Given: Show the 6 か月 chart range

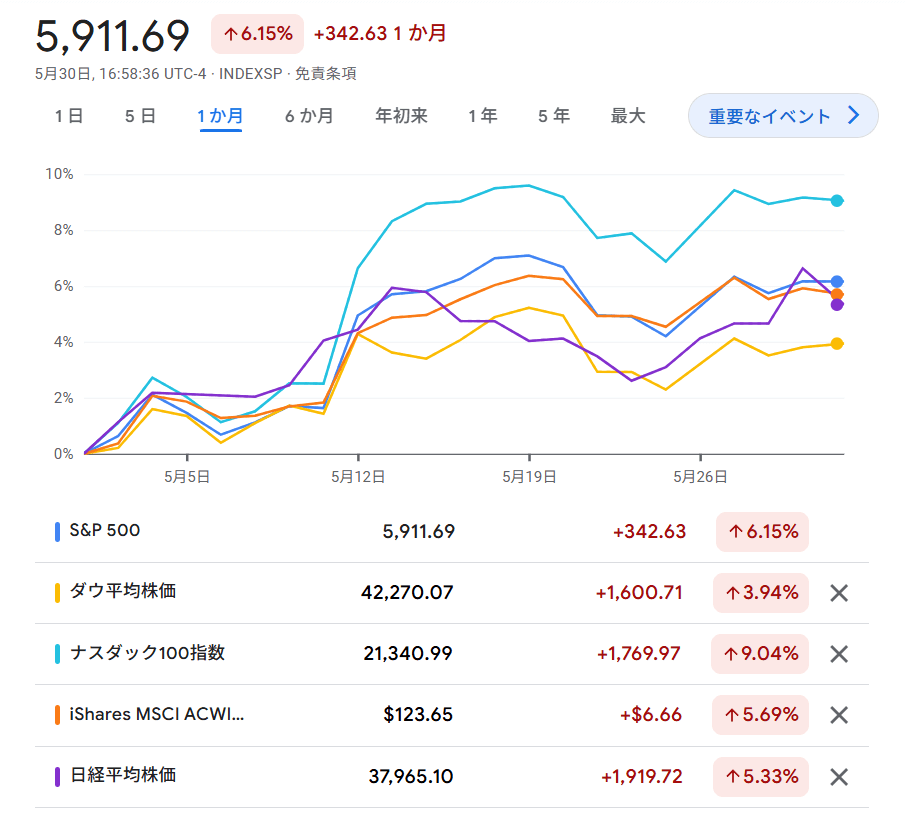Looking at the screenshot, I should click(309, 116).
